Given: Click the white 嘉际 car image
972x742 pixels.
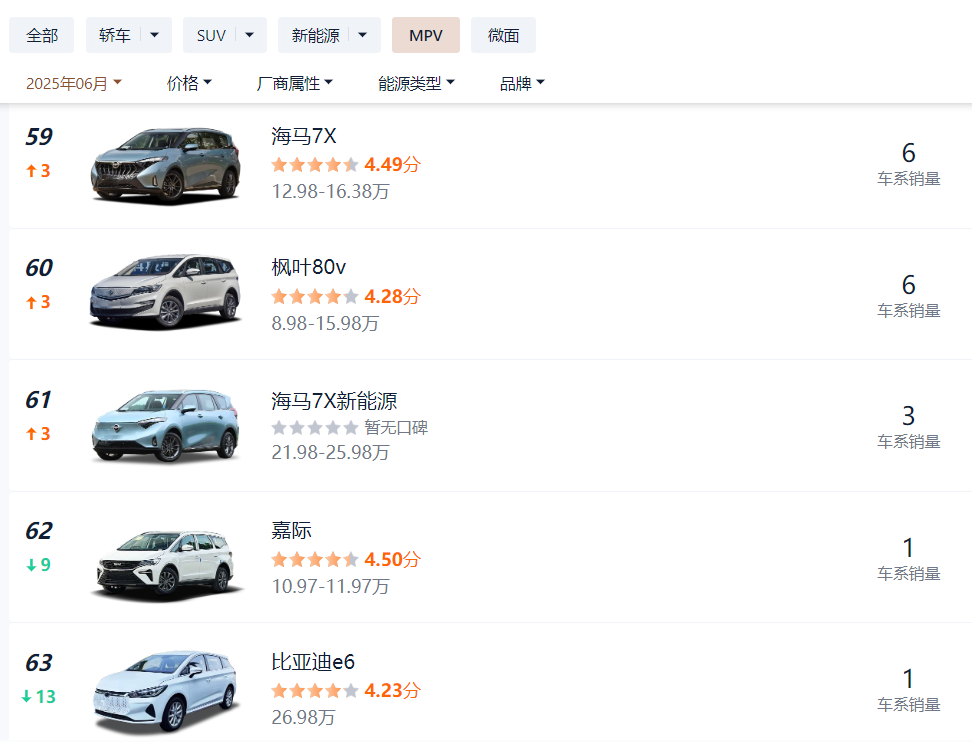Looking at the screenshot, I should 166,565.
